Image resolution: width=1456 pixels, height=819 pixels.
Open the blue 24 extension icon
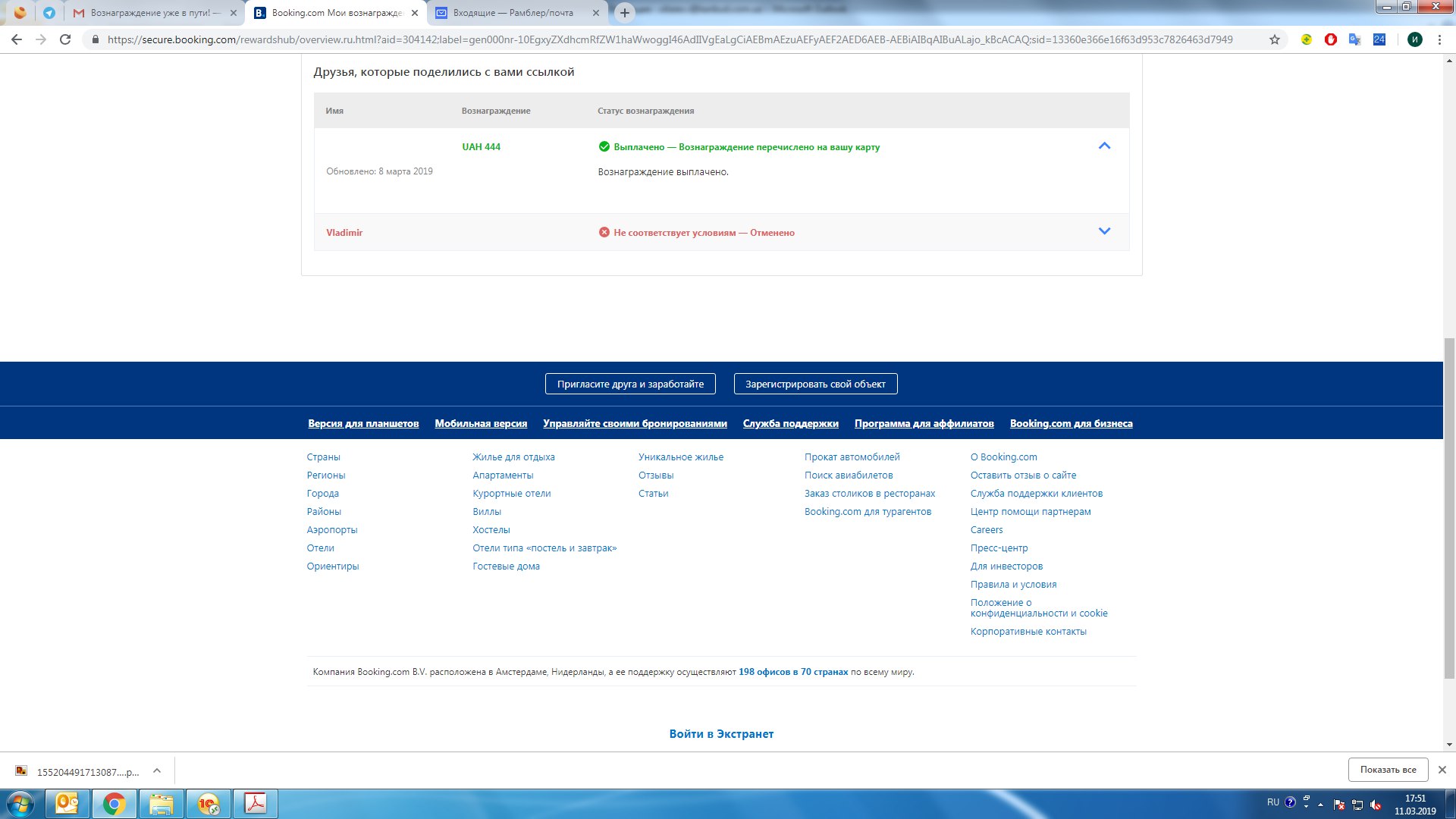coord(1379,39)
